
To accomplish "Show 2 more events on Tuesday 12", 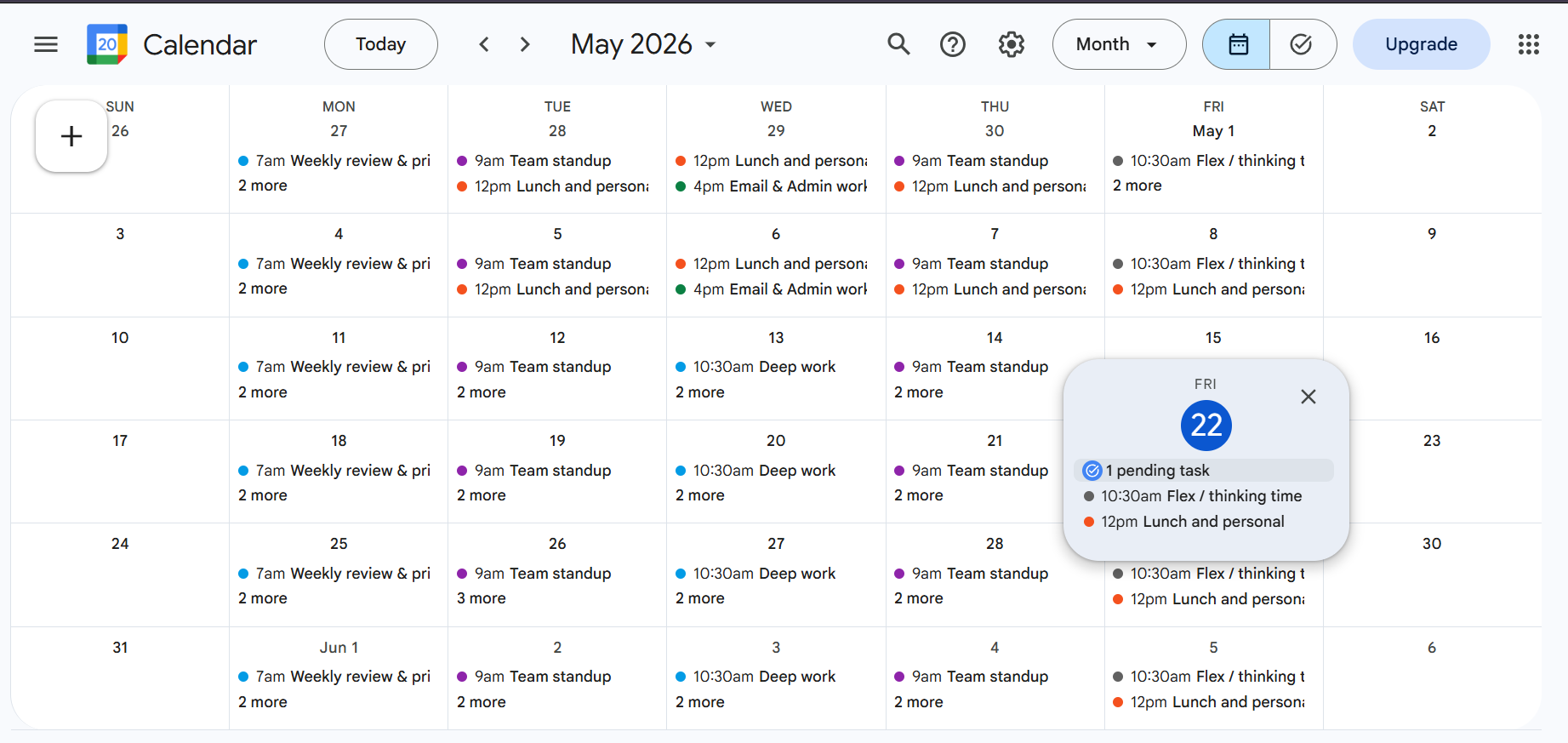I will tap(482, 392).
